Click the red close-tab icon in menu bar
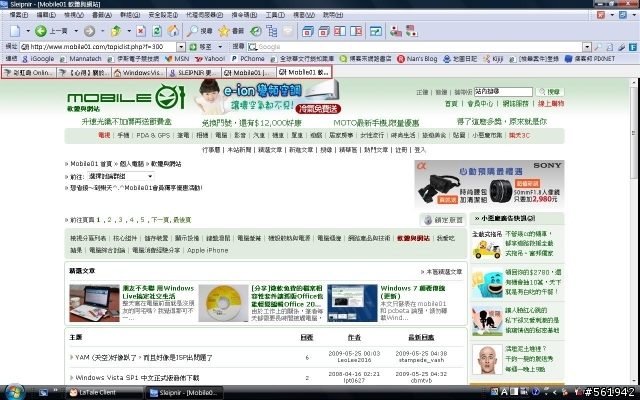Image resolution: width=640 pixels, height=400 pixels. point(601,15)
